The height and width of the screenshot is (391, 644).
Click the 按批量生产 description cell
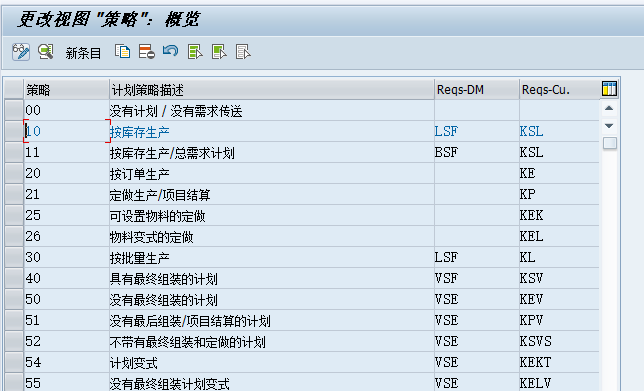point(271,258)
